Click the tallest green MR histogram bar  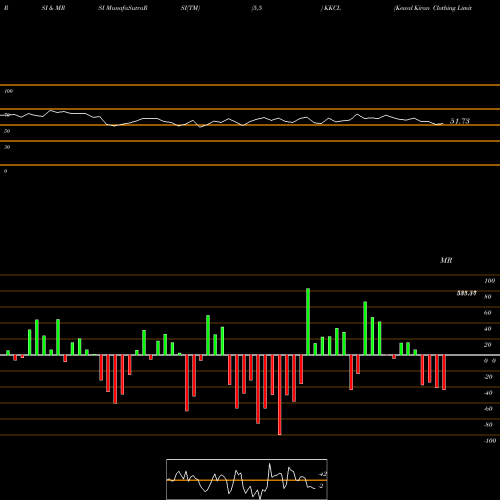click(308, 321)
